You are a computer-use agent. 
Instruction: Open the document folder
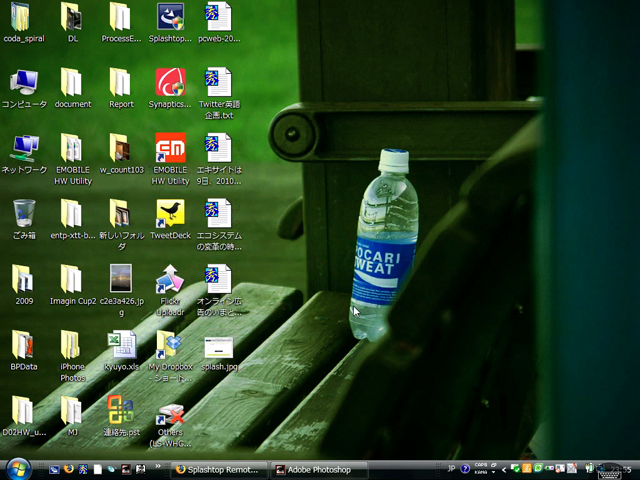72,82
